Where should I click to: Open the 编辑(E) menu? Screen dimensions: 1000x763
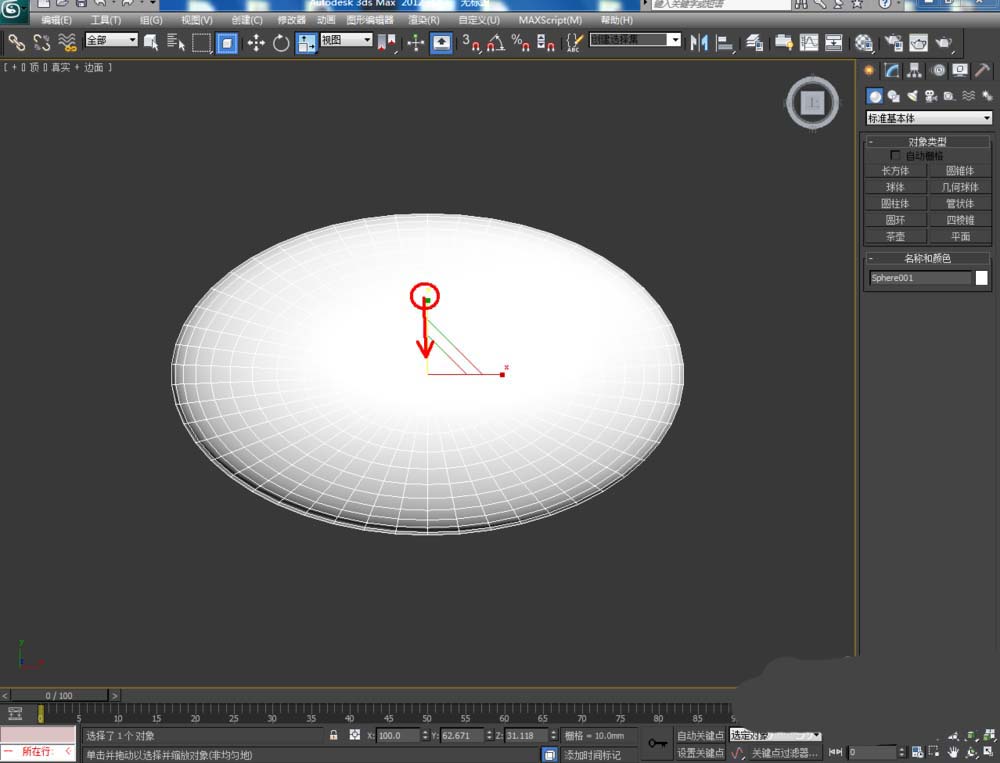coord(56,20)
